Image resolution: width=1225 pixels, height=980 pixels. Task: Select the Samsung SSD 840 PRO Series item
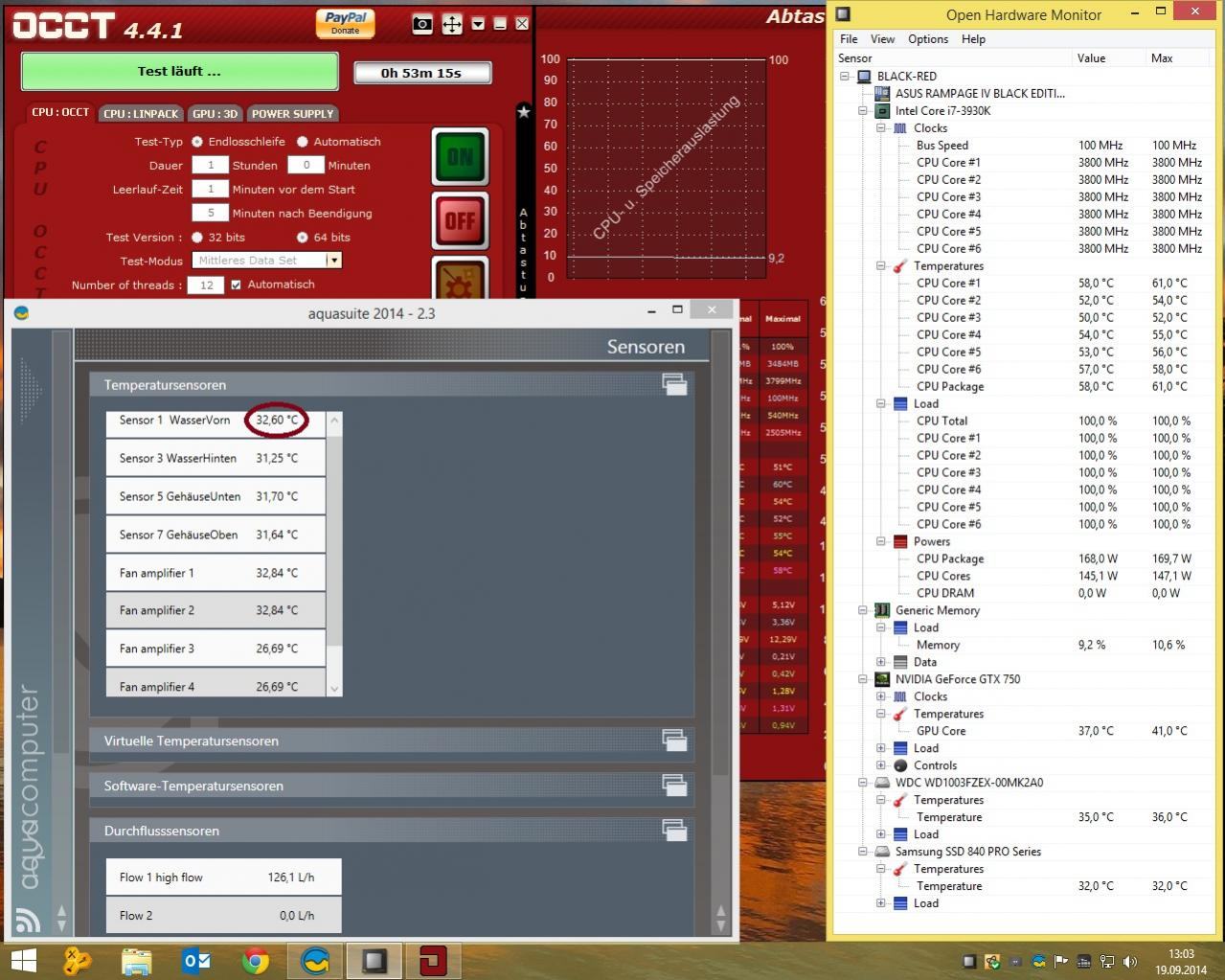click(x=967, y=852)
